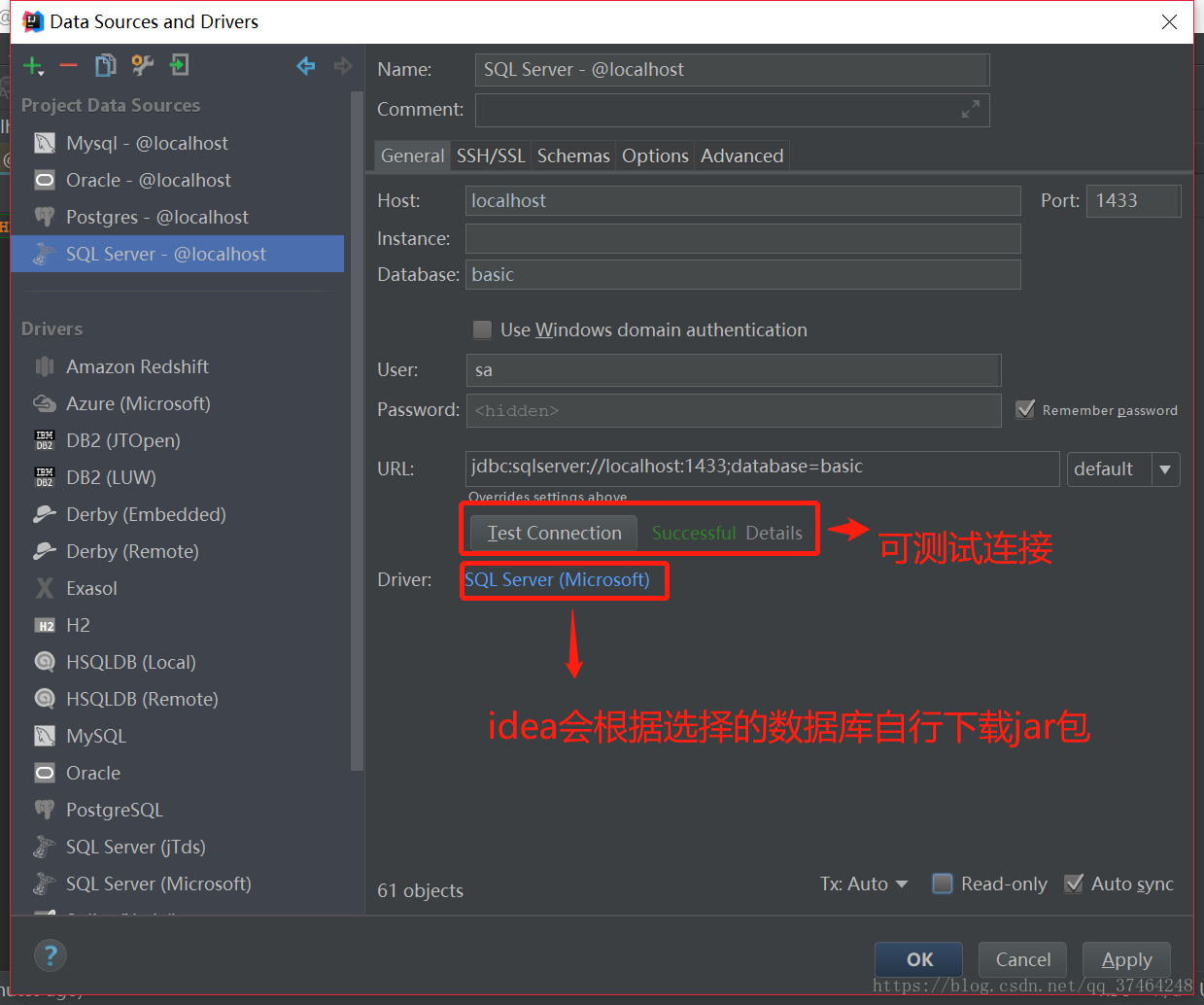Select the HSQLDB (Remote) driver
1204x1005 pixels.
pos(177,699)
